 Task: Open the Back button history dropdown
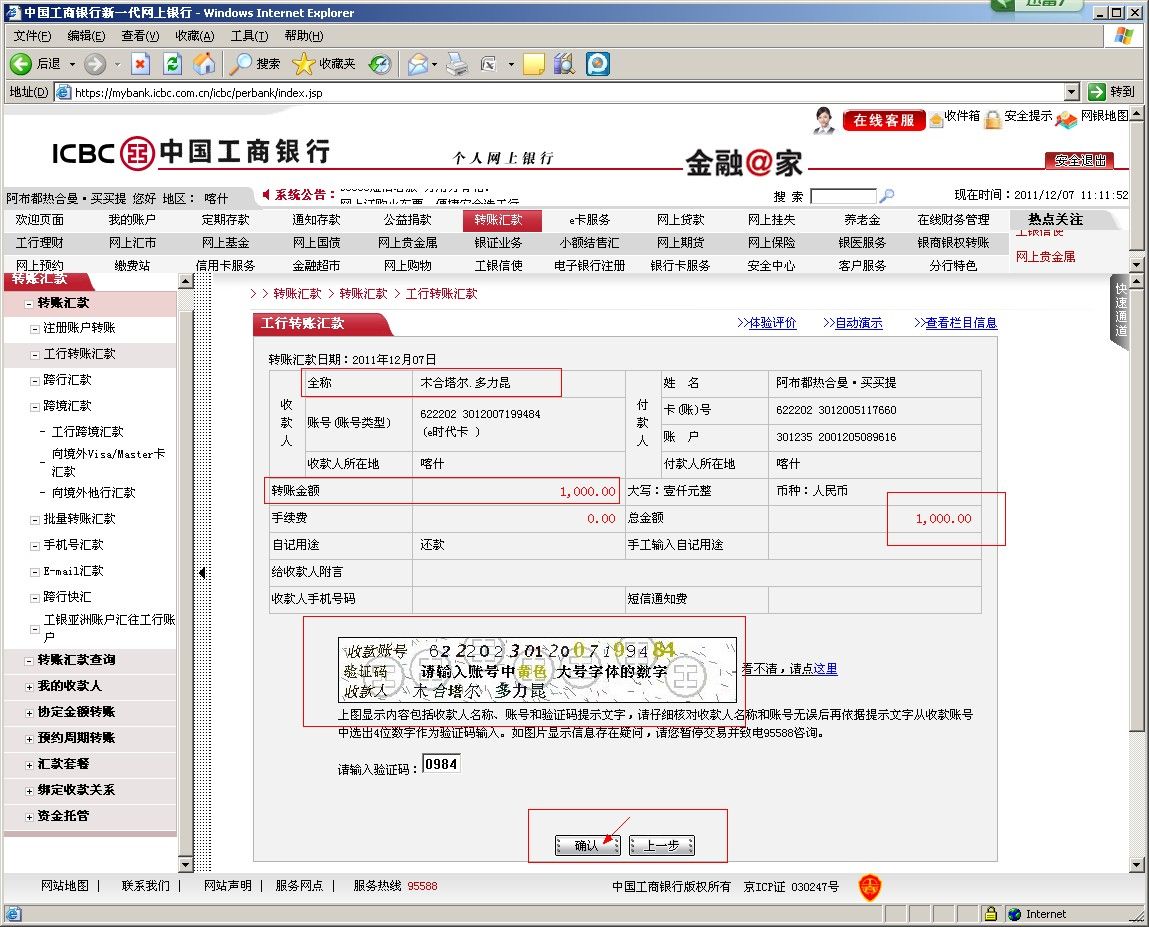72,64
